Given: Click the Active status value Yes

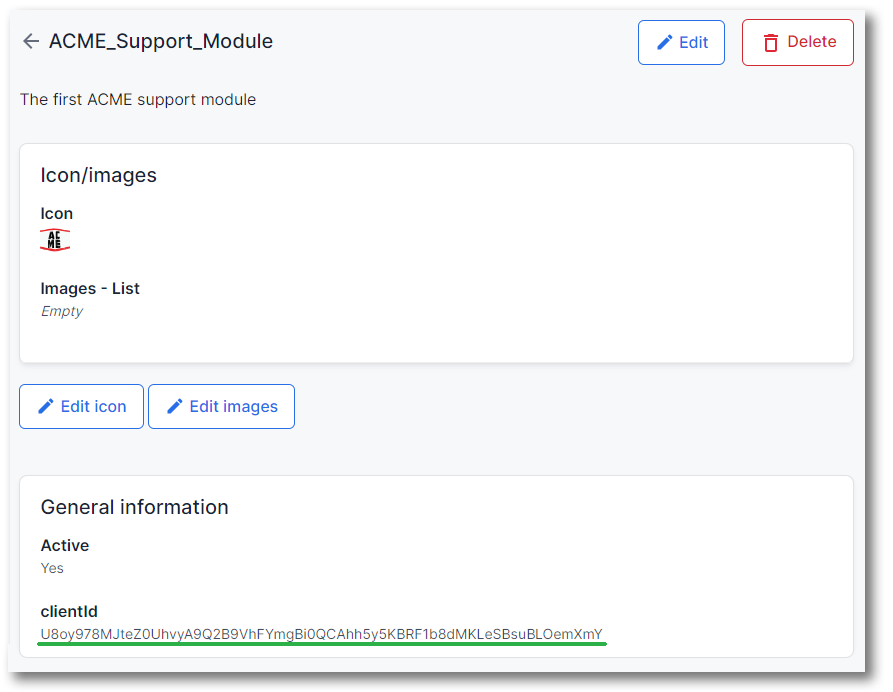Looking at the screenshot, I should (52, 568).
